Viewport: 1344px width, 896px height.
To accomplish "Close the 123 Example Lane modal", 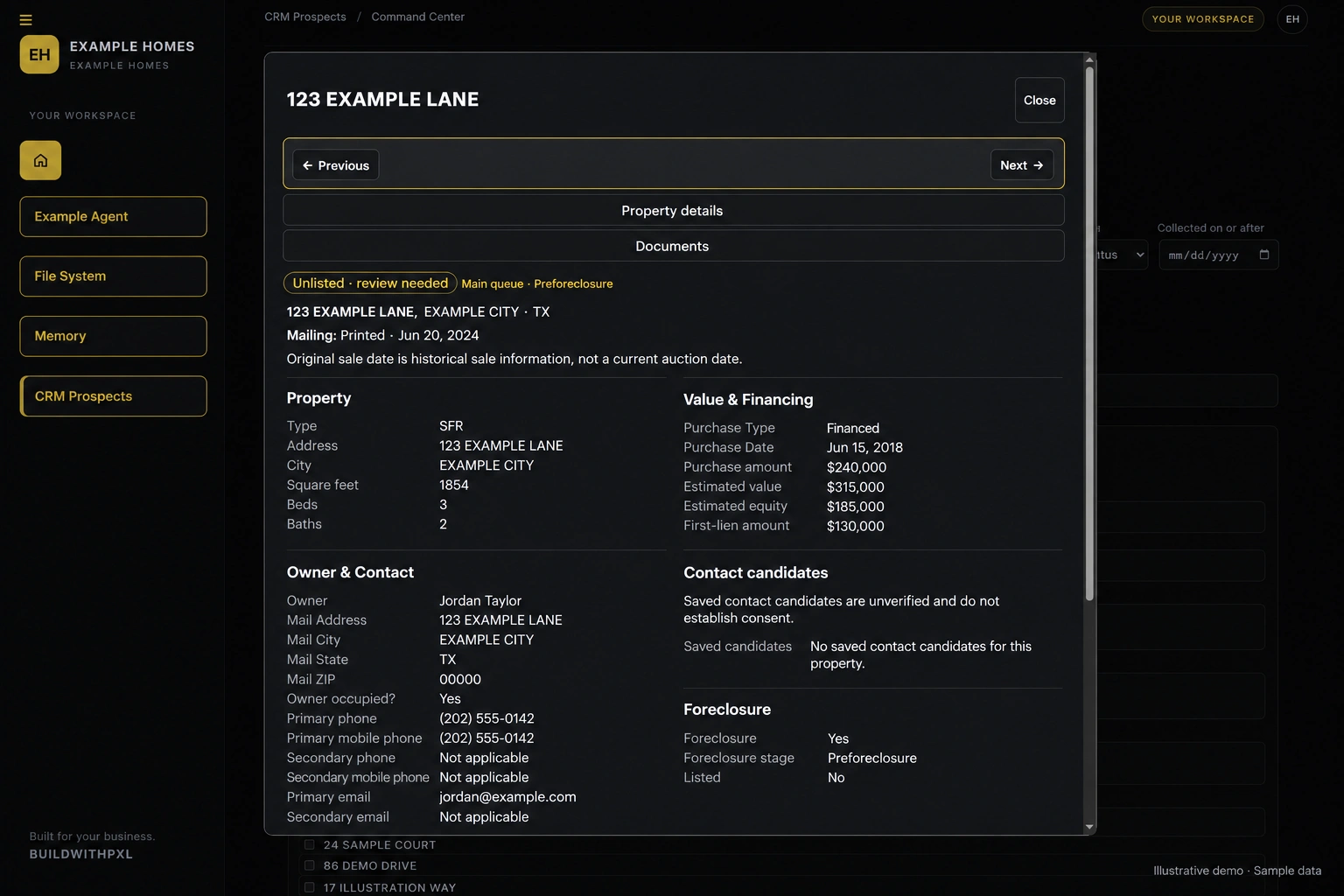I will [x=1039, y=100].
